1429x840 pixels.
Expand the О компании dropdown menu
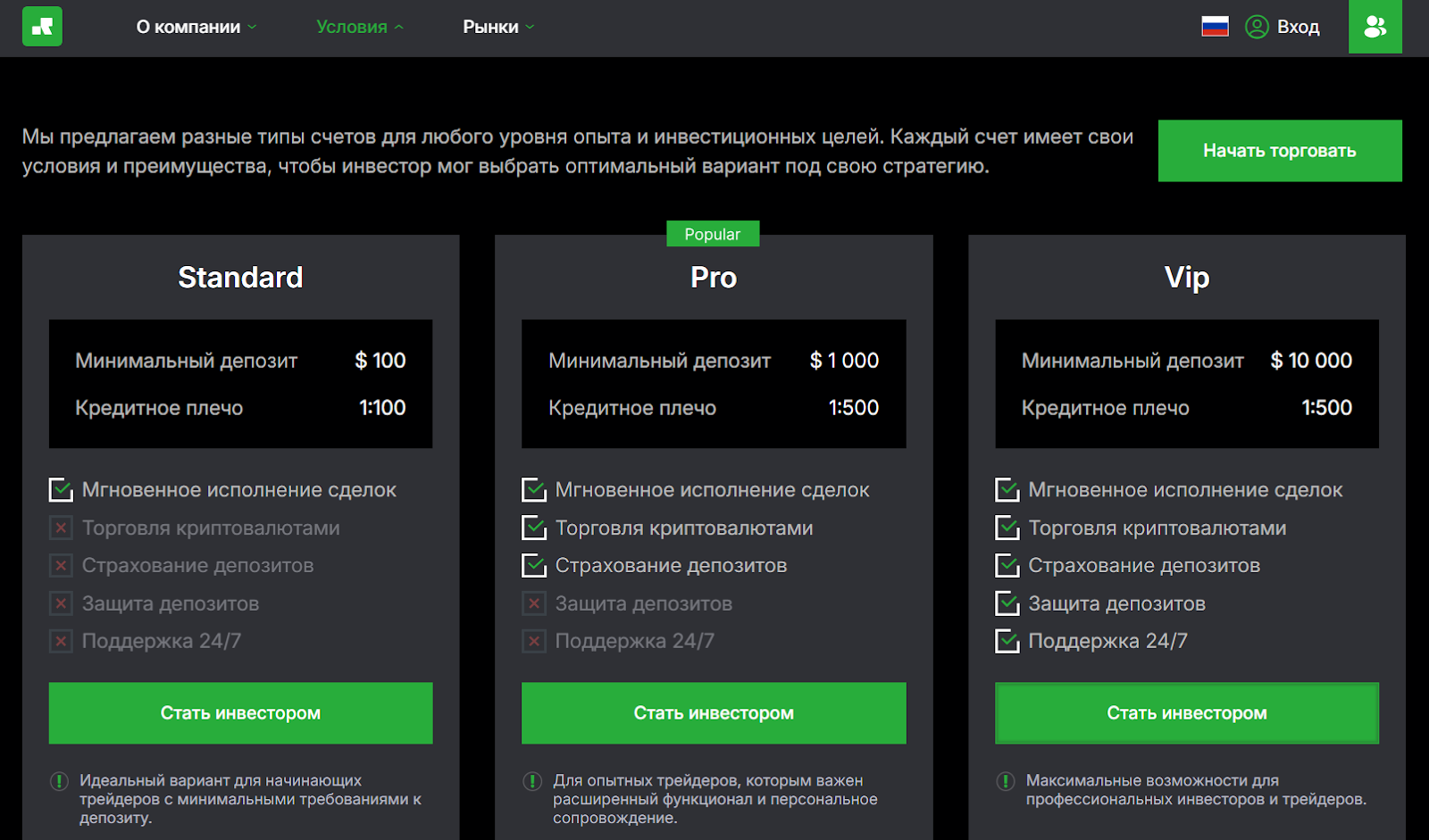196,27
